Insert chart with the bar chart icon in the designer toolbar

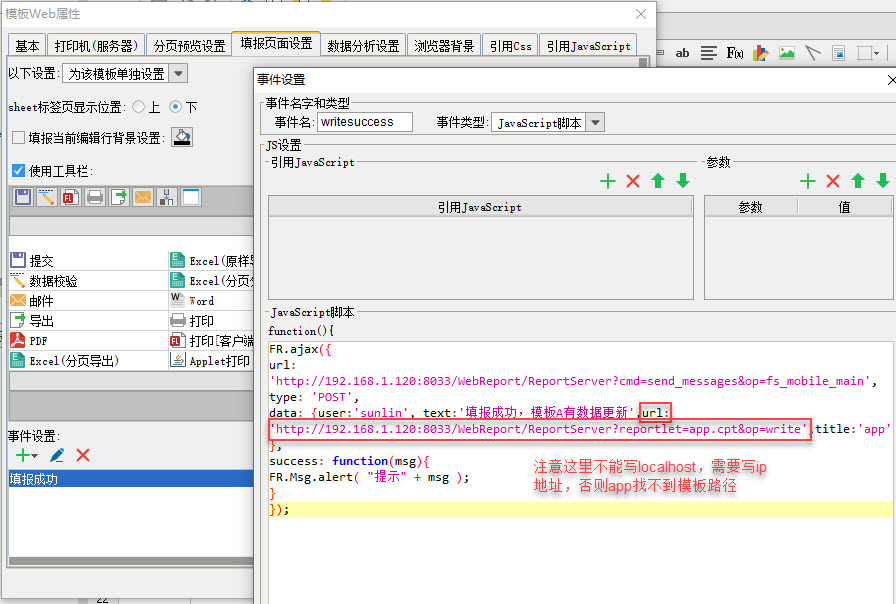coord(761,53)
